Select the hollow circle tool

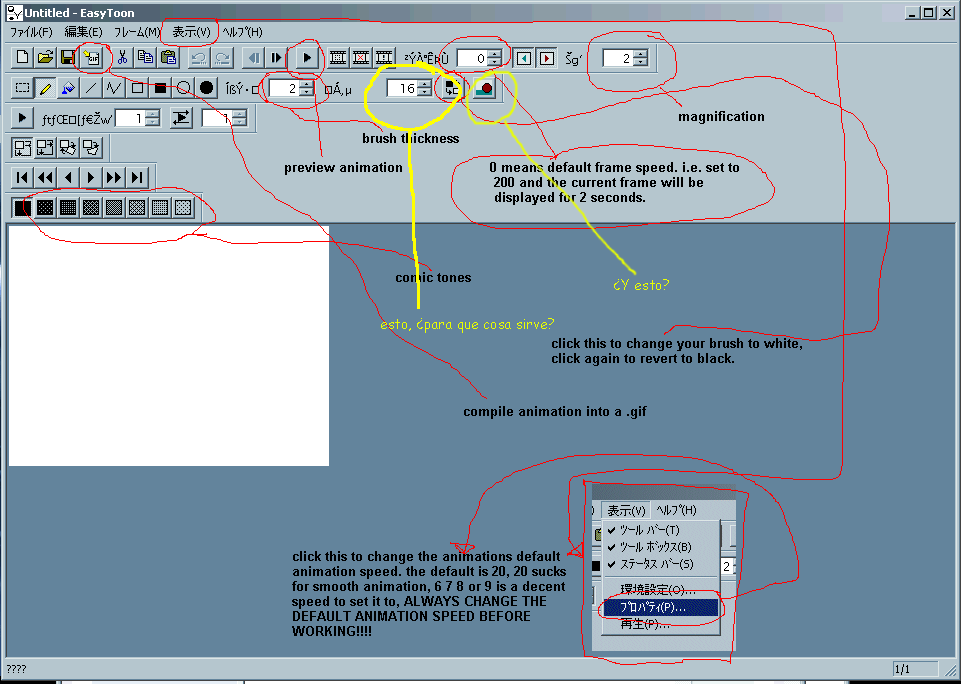(183, 88)
